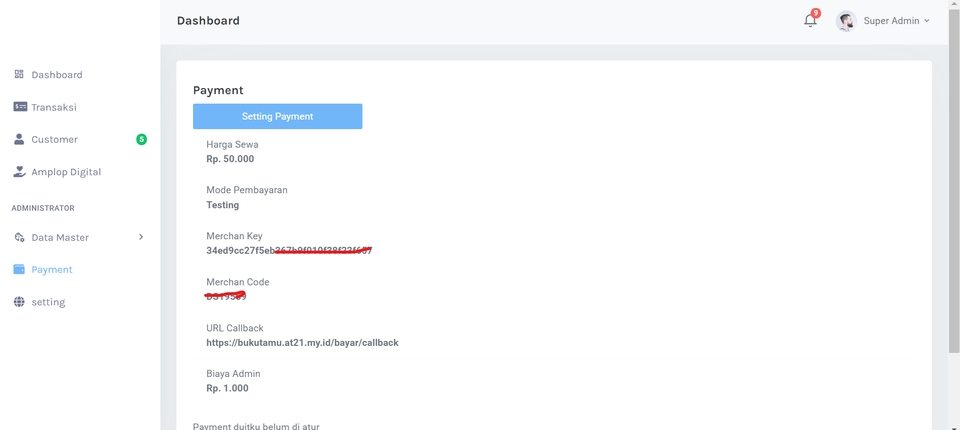Click the Harga Sewa label
Viewport: 960px width, 430px height.
[x=232, y=145]
